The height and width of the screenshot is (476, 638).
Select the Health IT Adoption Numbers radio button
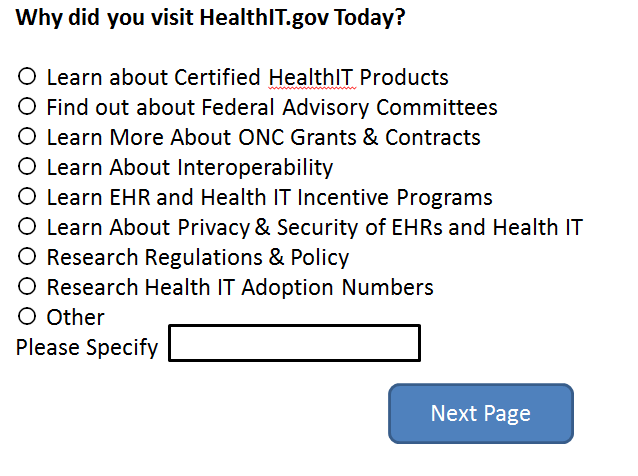tap(27, 286)
